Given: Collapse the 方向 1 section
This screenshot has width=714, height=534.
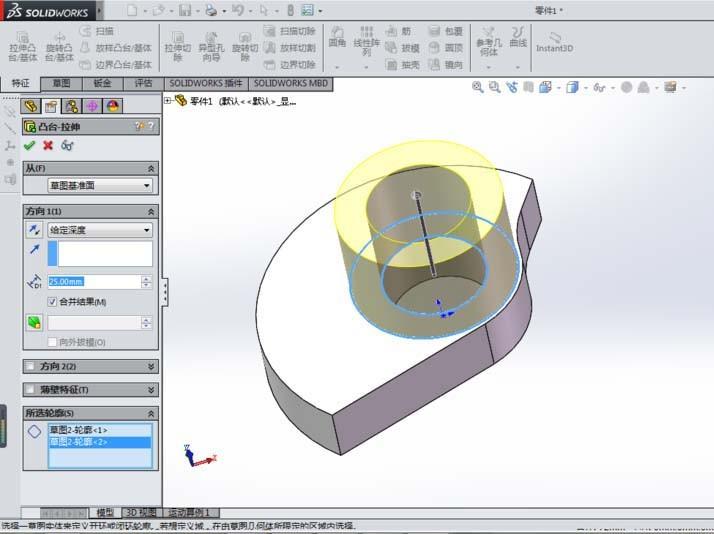Looking at the screenshot, I should pos(151,211).
